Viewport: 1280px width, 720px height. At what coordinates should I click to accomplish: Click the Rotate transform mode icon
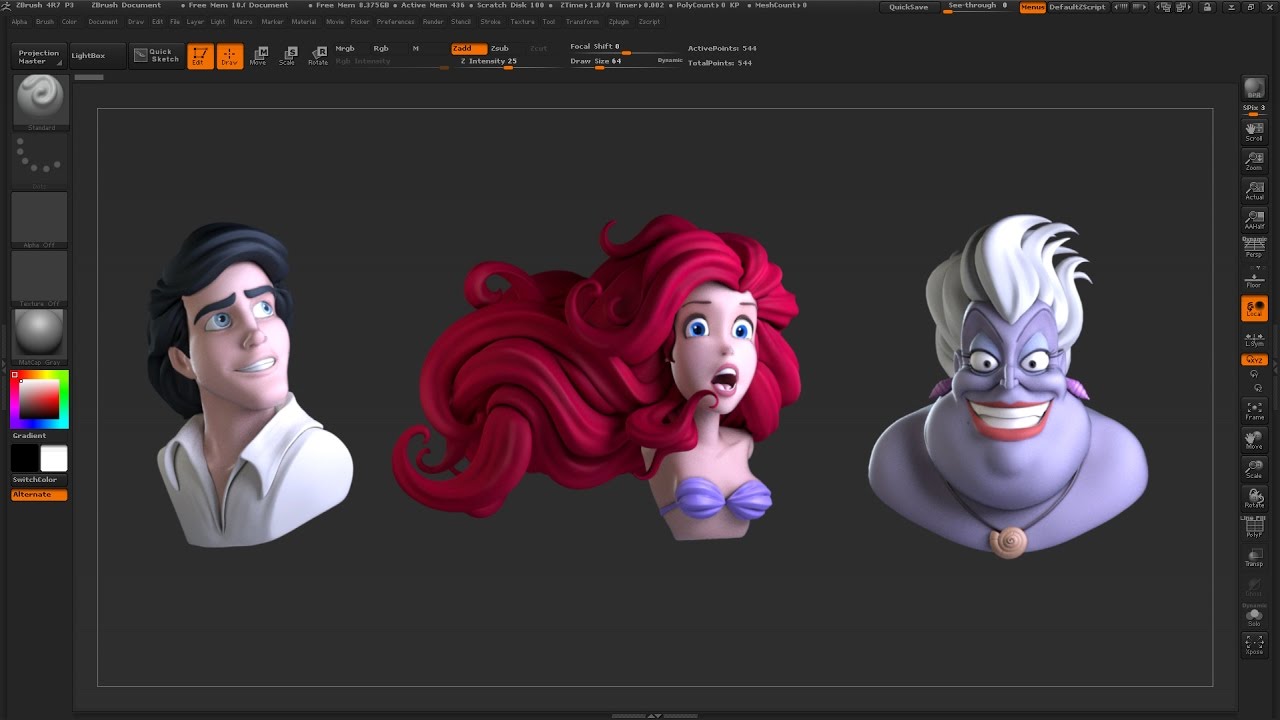[x=318, y=56]
